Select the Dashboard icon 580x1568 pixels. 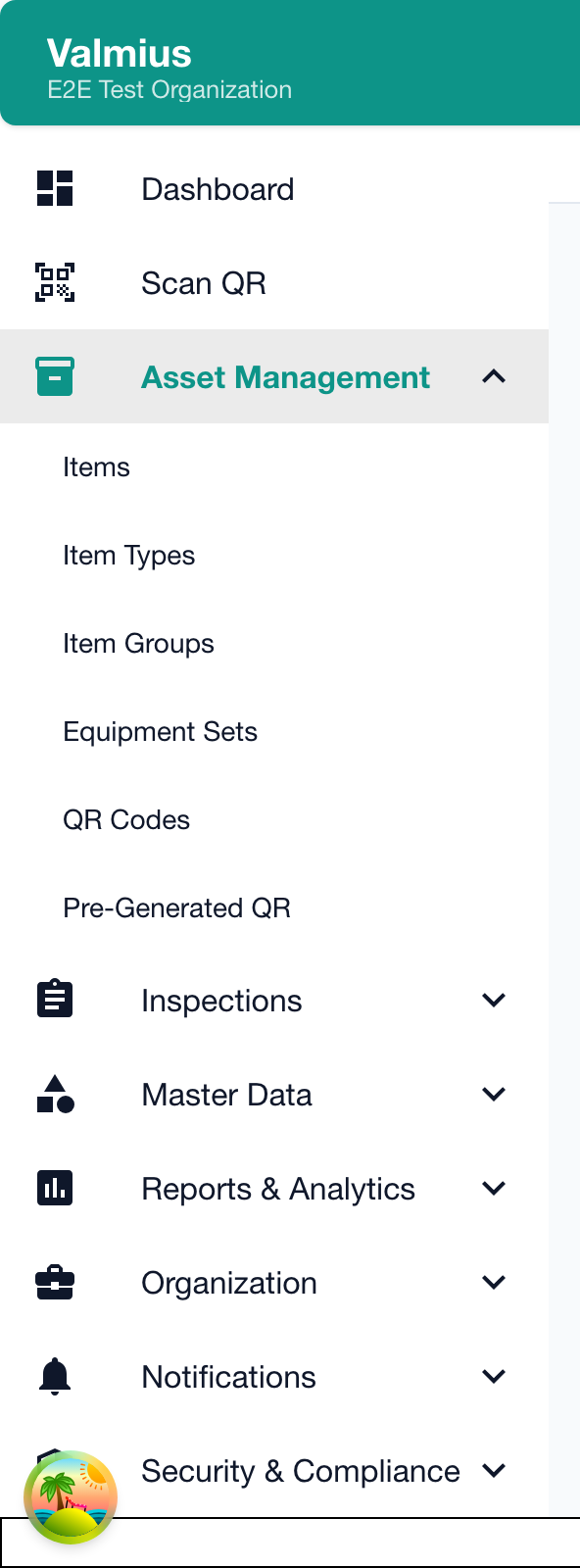coord(54,188)
